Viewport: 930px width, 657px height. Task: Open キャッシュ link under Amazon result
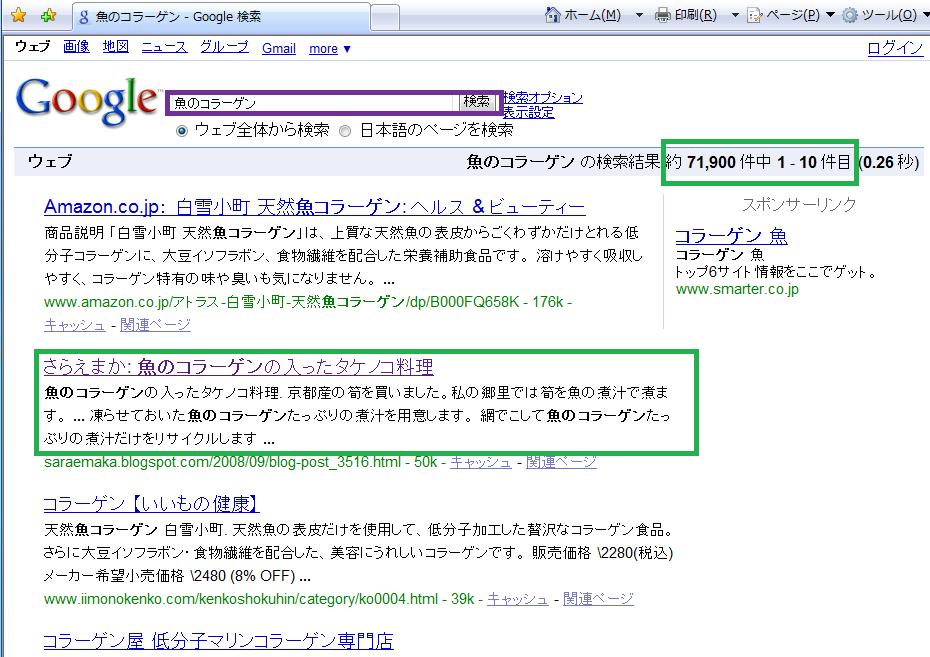(75, 325)
